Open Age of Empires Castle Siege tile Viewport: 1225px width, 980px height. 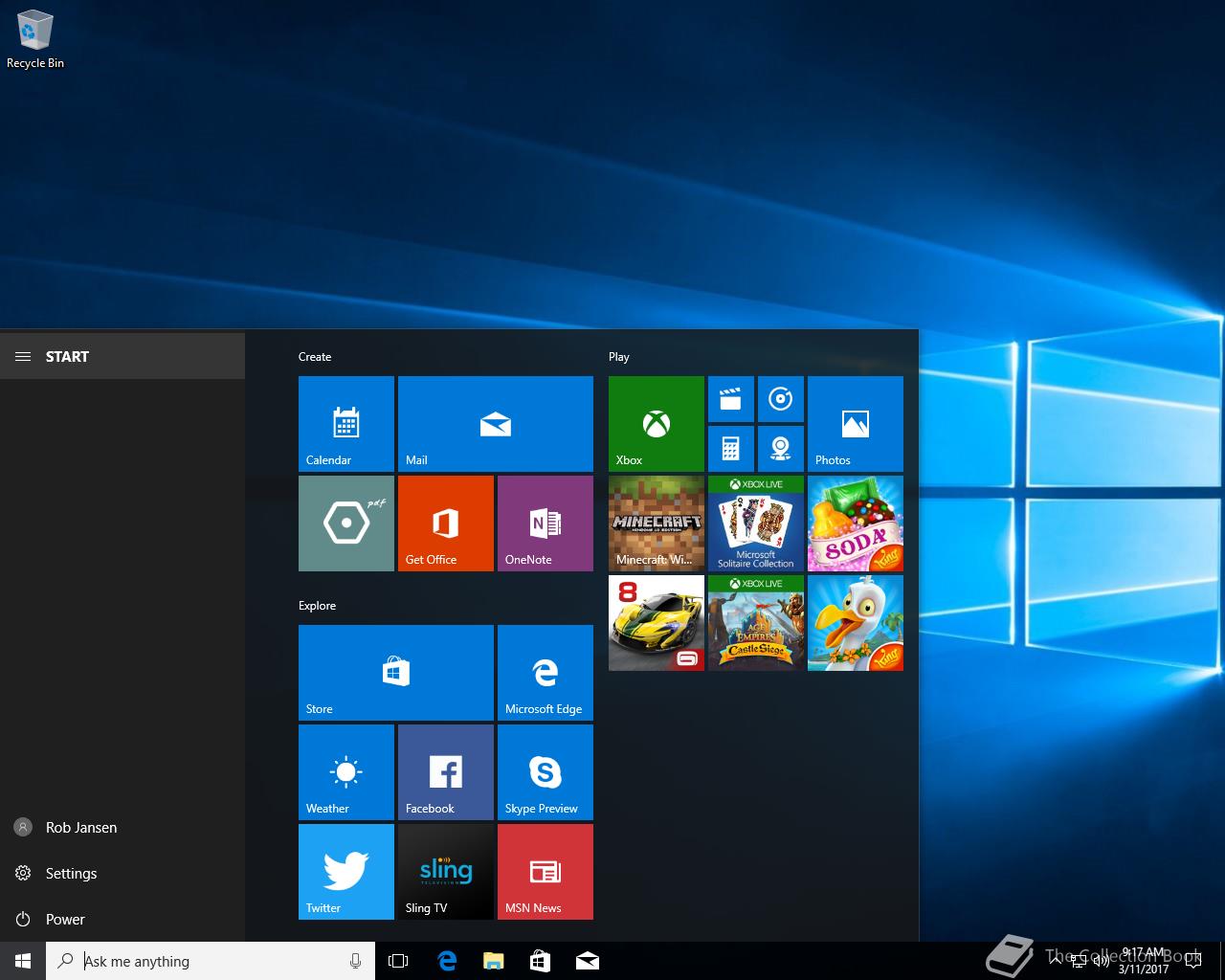click(x=756, y=623)
